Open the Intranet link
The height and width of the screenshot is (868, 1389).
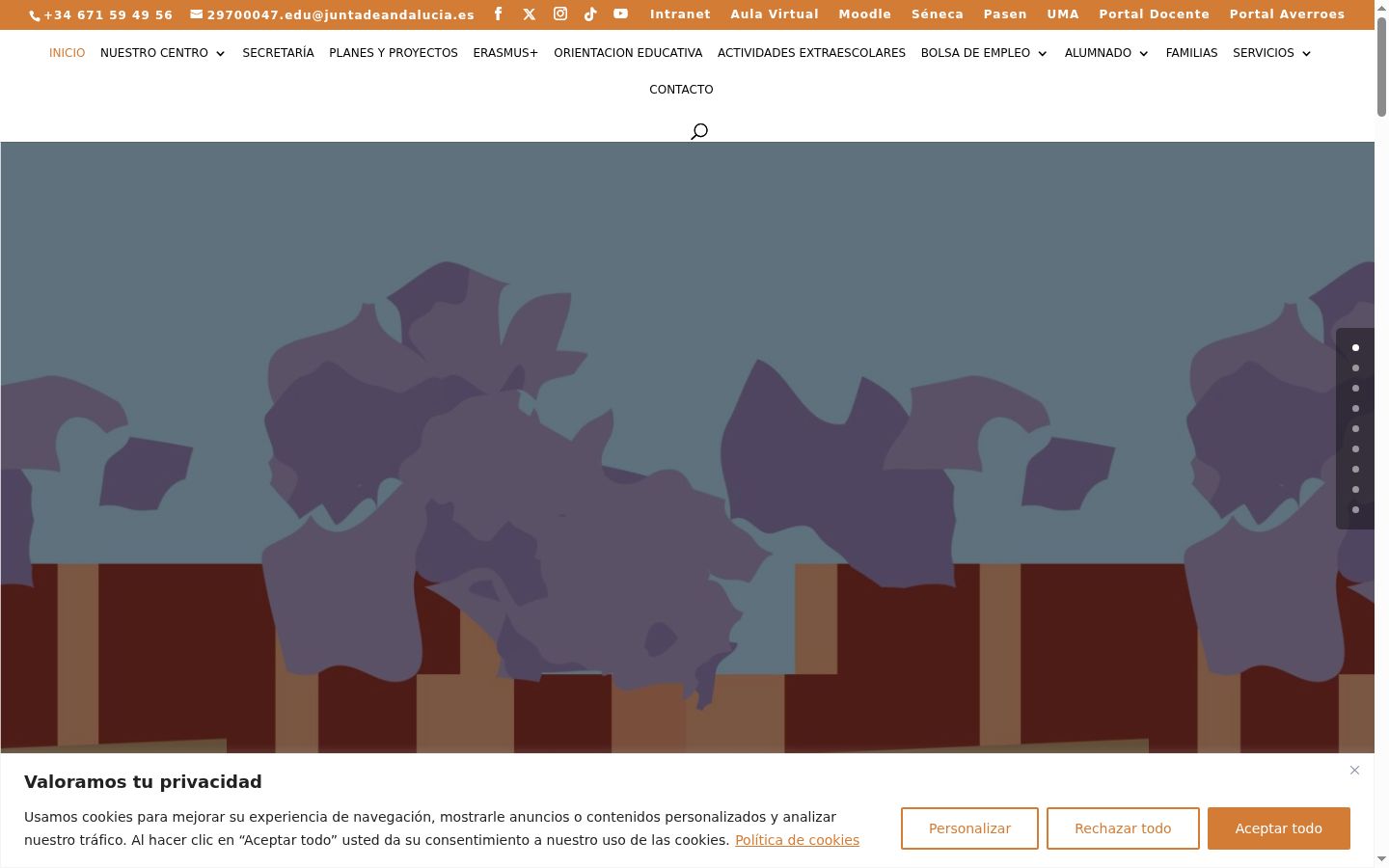(x=680, y=14)
